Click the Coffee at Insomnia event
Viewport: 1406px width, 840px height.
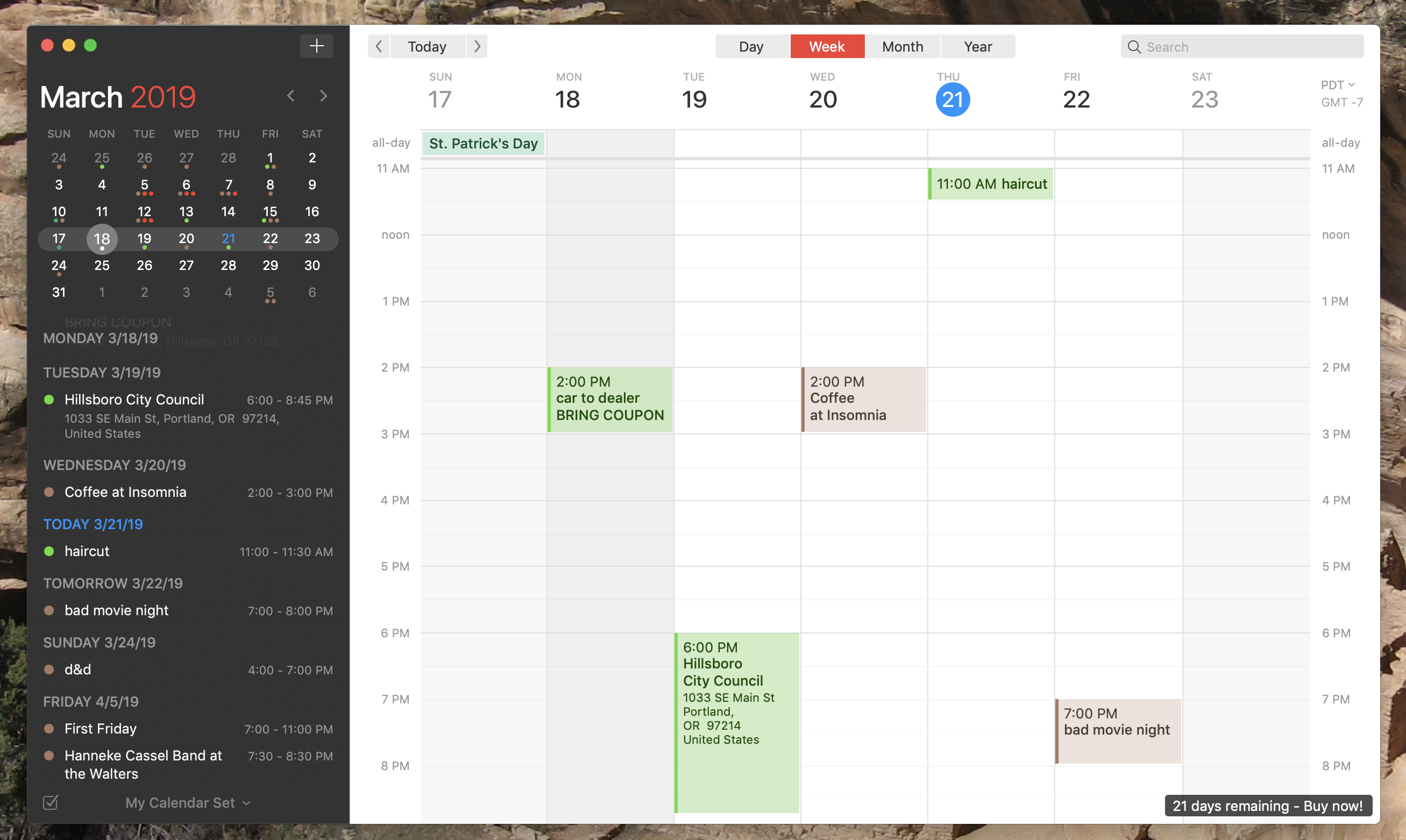(x=862, y=398)
